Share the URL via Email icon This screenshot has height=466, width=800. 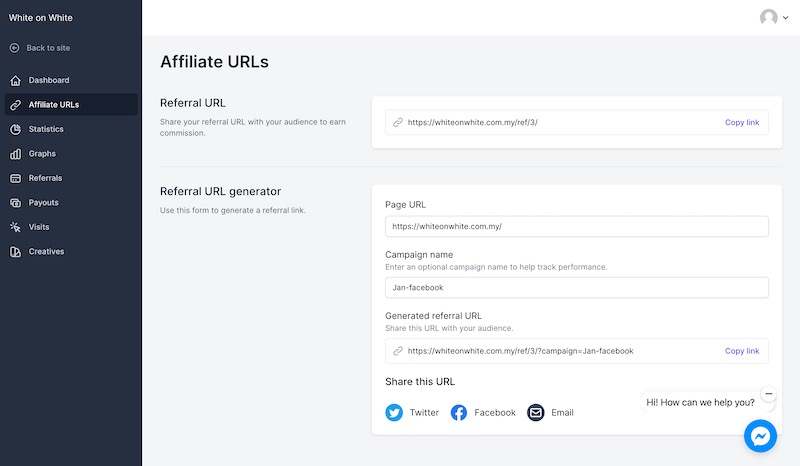(x=536, y=412)
